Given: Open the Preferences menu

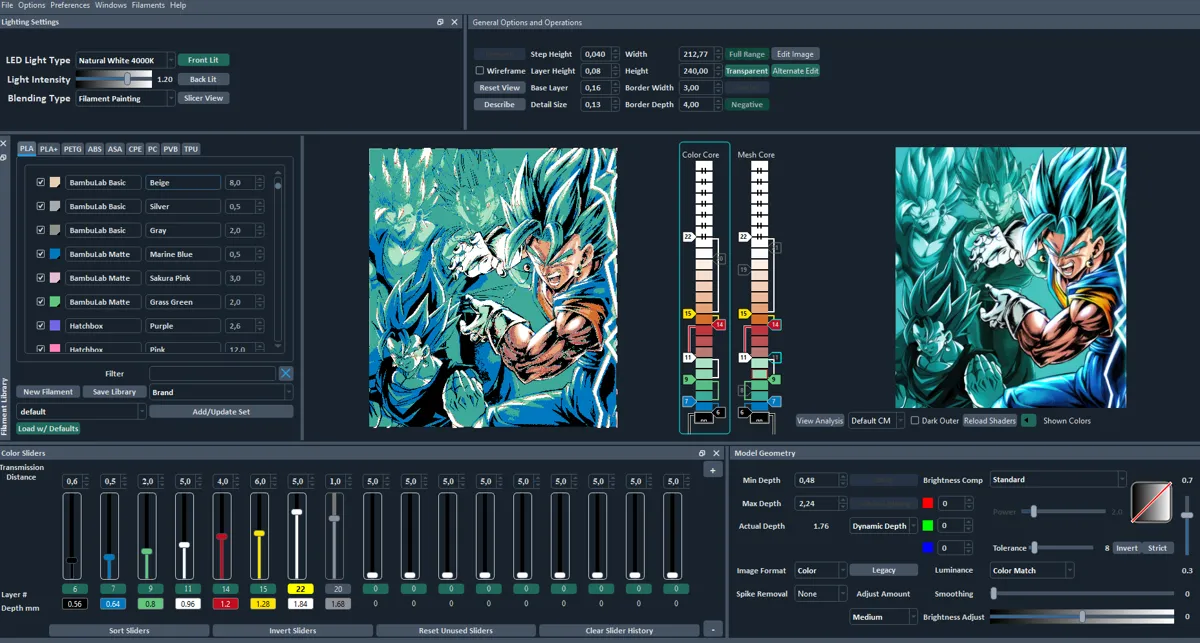Looking at the screenshot, I should click(70, 5).
